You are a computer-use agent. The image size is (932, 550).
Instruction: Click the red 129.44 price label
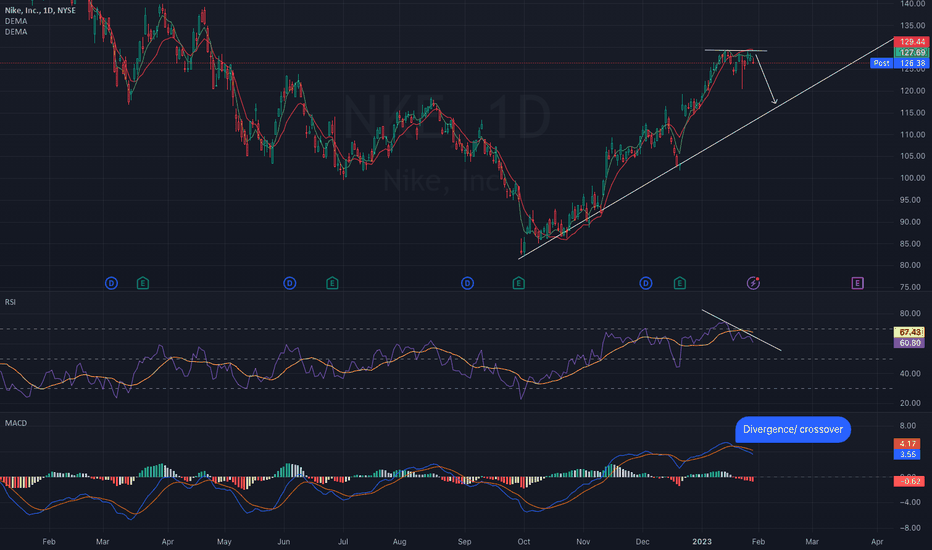point(912,42)
